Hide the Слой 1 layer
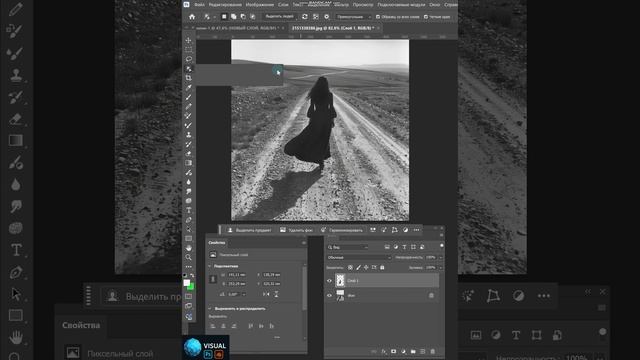 click(x=329, y=281)
